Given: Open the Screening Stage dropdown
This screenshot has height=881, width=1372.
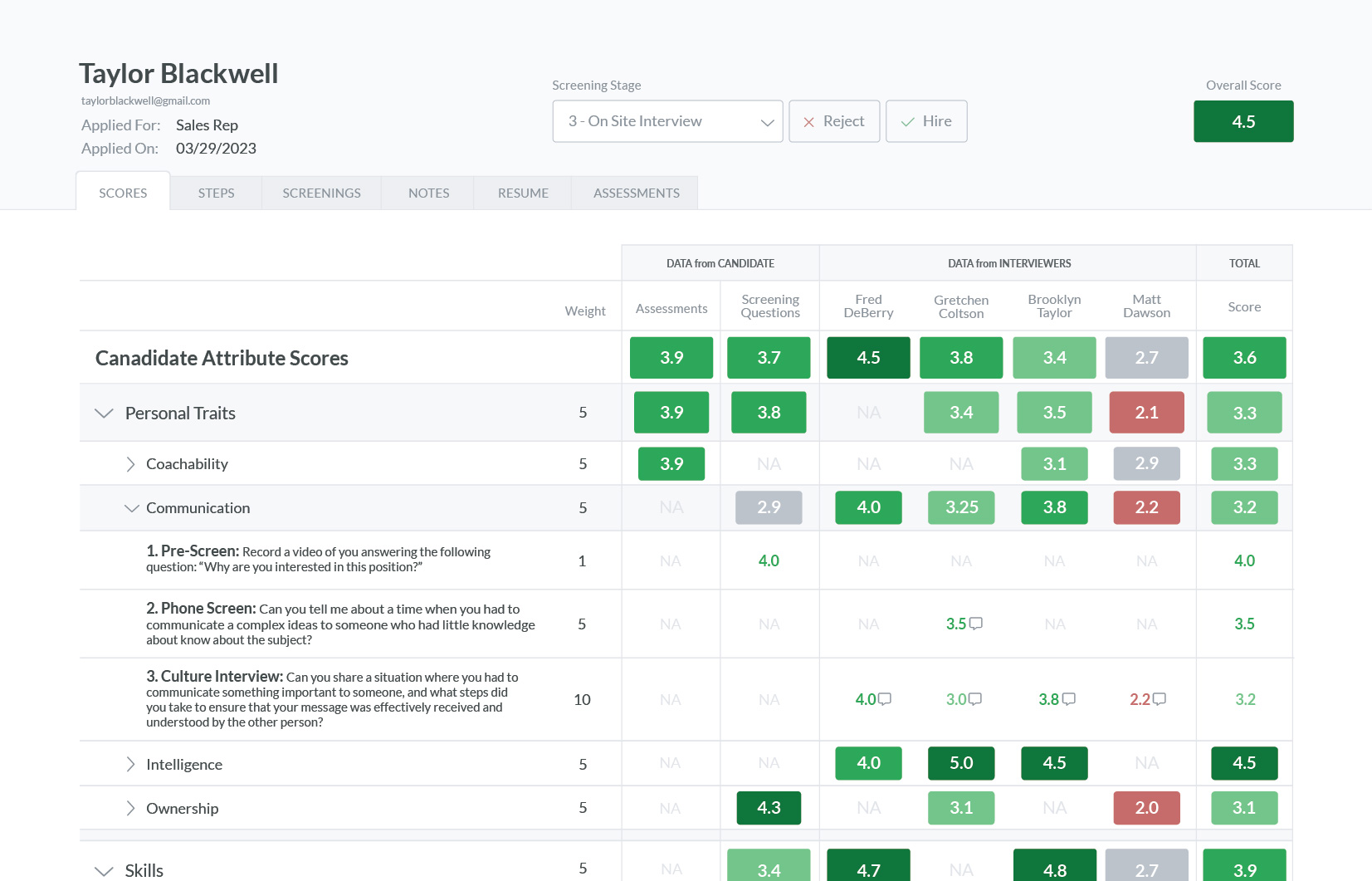Looking at the screenshot, I should coord(667,121).
